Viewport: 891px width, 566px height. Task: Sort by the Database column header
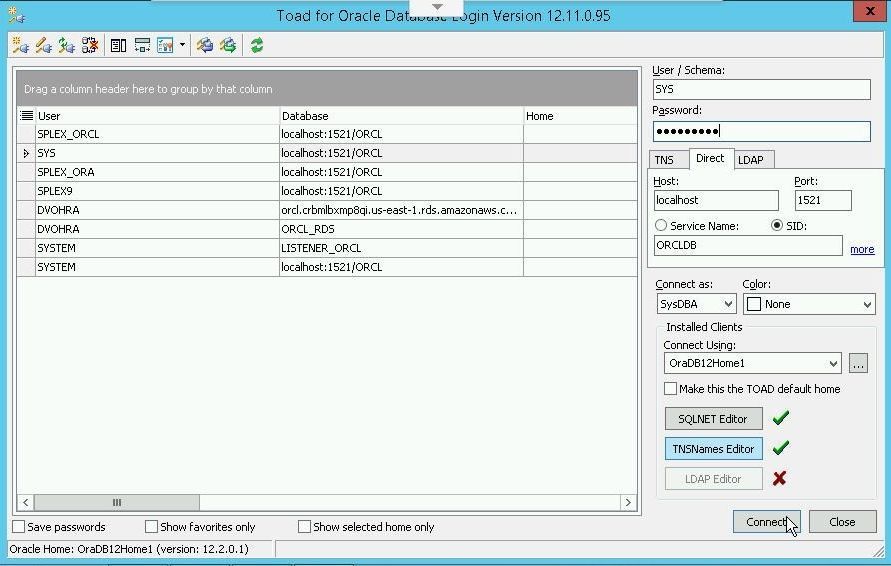[401, 116]
